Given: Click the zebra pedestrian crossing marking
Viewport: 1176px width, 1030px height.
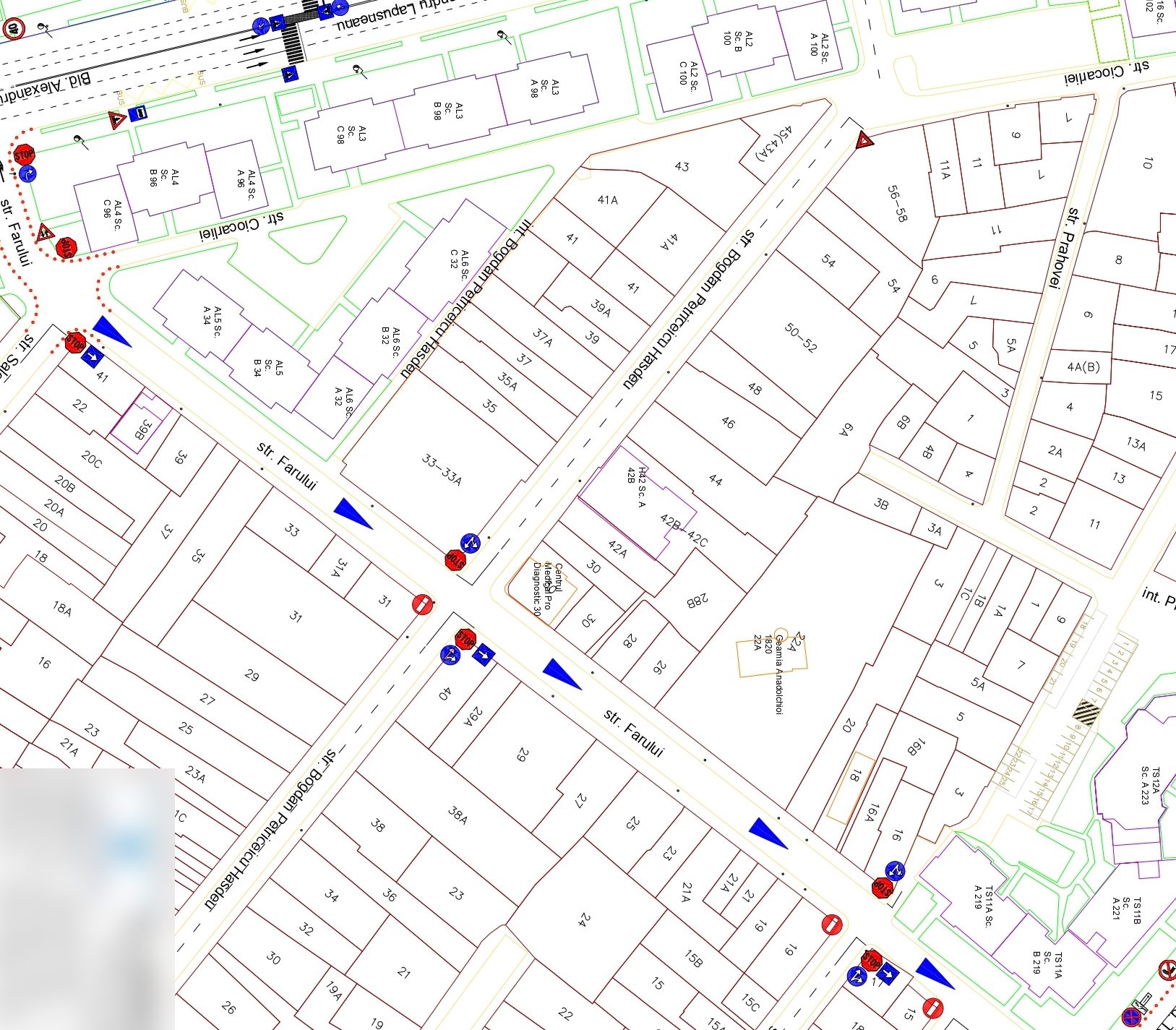Looking at the screenshot, I should [x=293, y=43].
